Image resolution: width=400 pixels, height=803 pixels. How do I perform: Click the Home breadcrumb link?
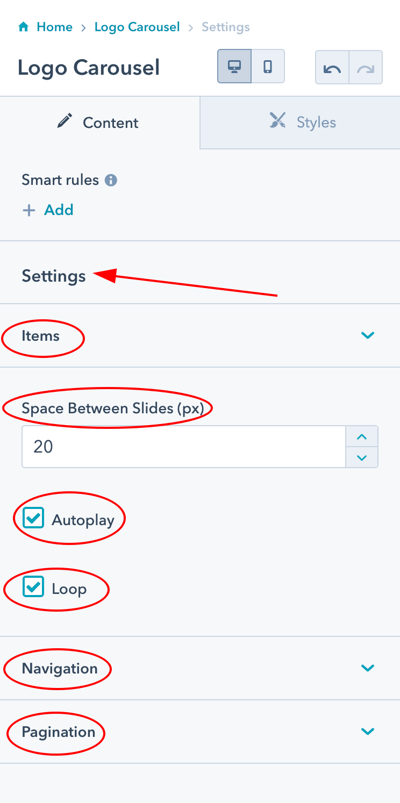[54, 27]
